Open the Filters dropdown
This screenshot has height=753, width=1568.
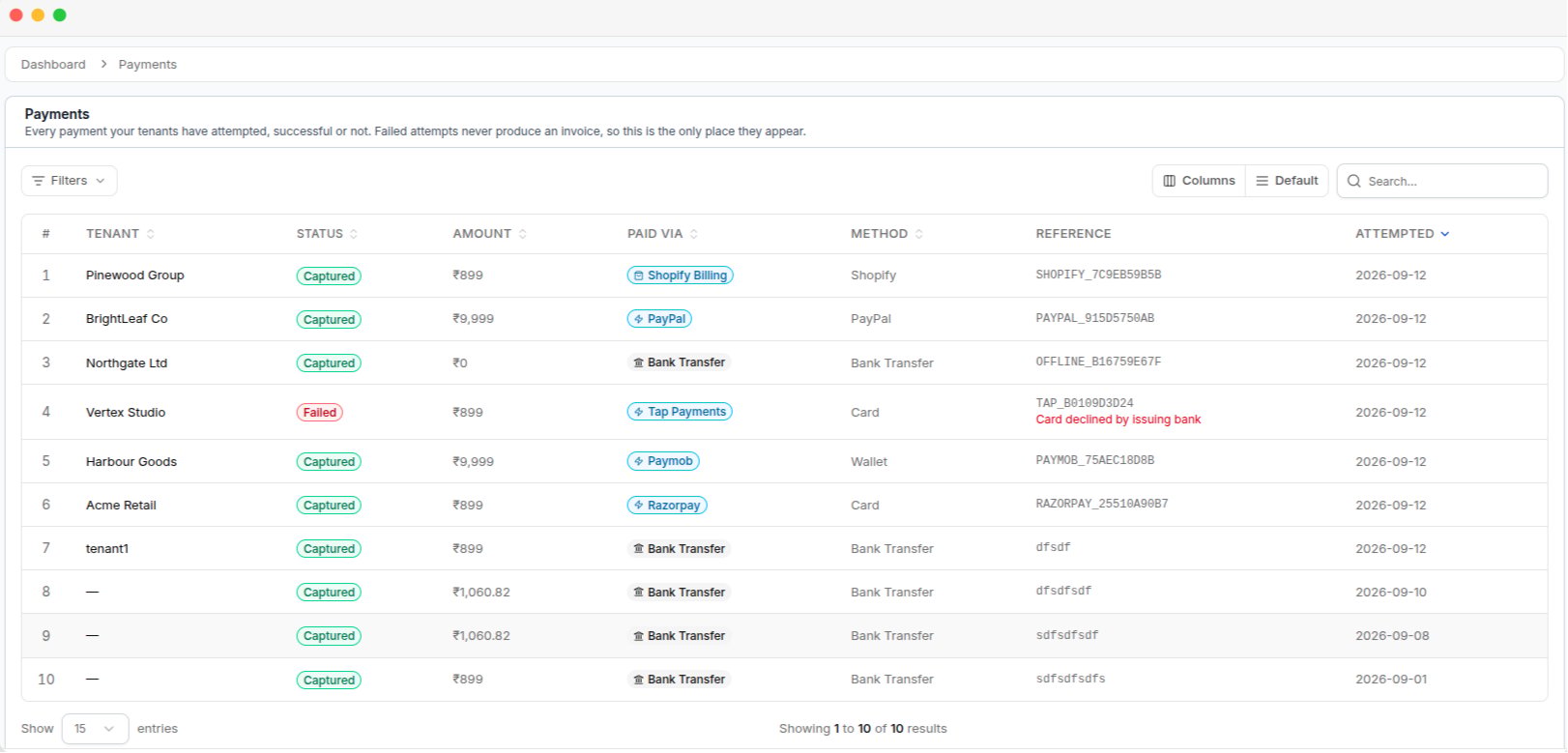(70, 181)
